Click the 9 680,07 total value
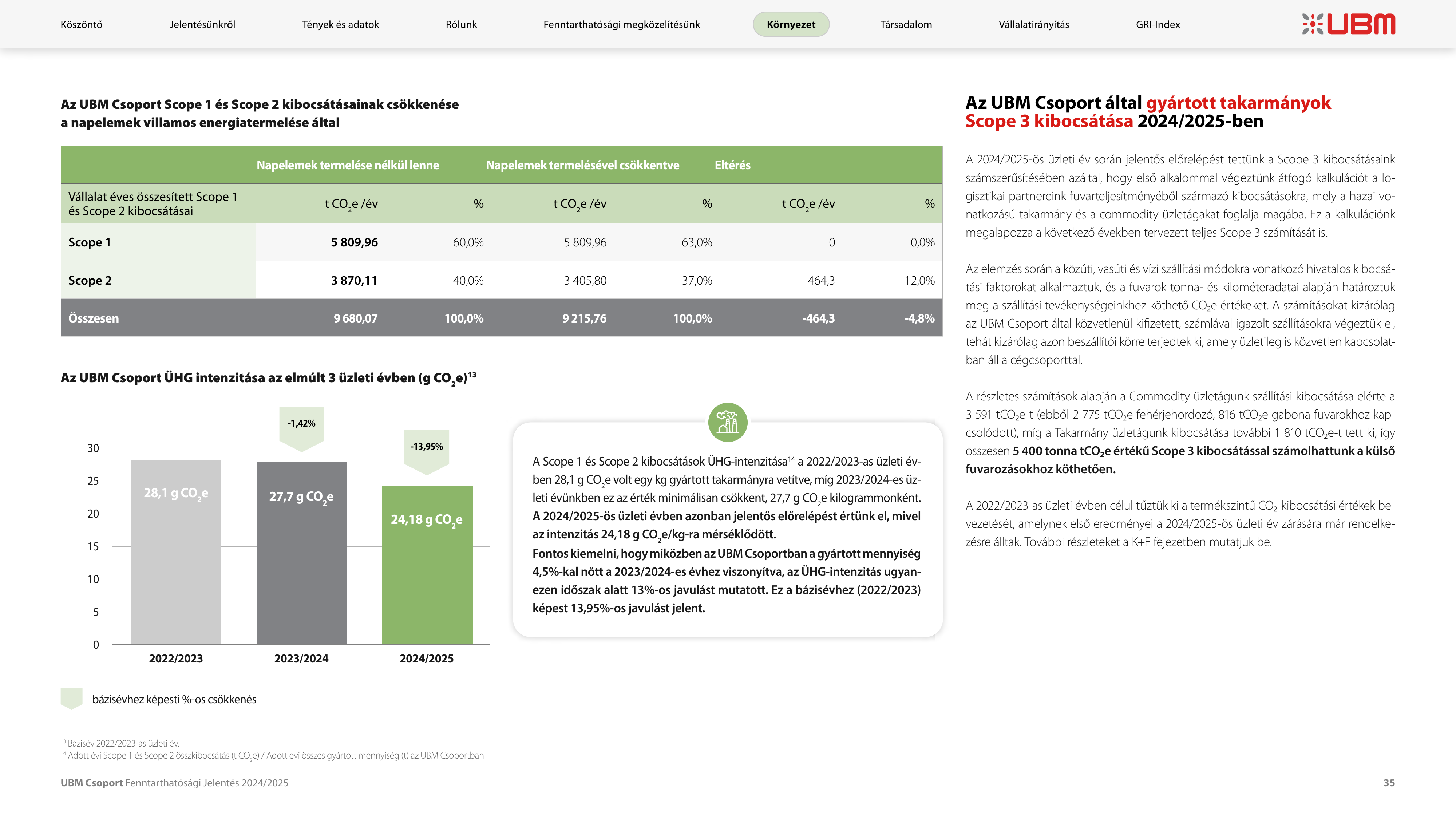Image resolution: width=1456 pixels, height=819 pixels. pyautogui.click(x=356, y=318)
